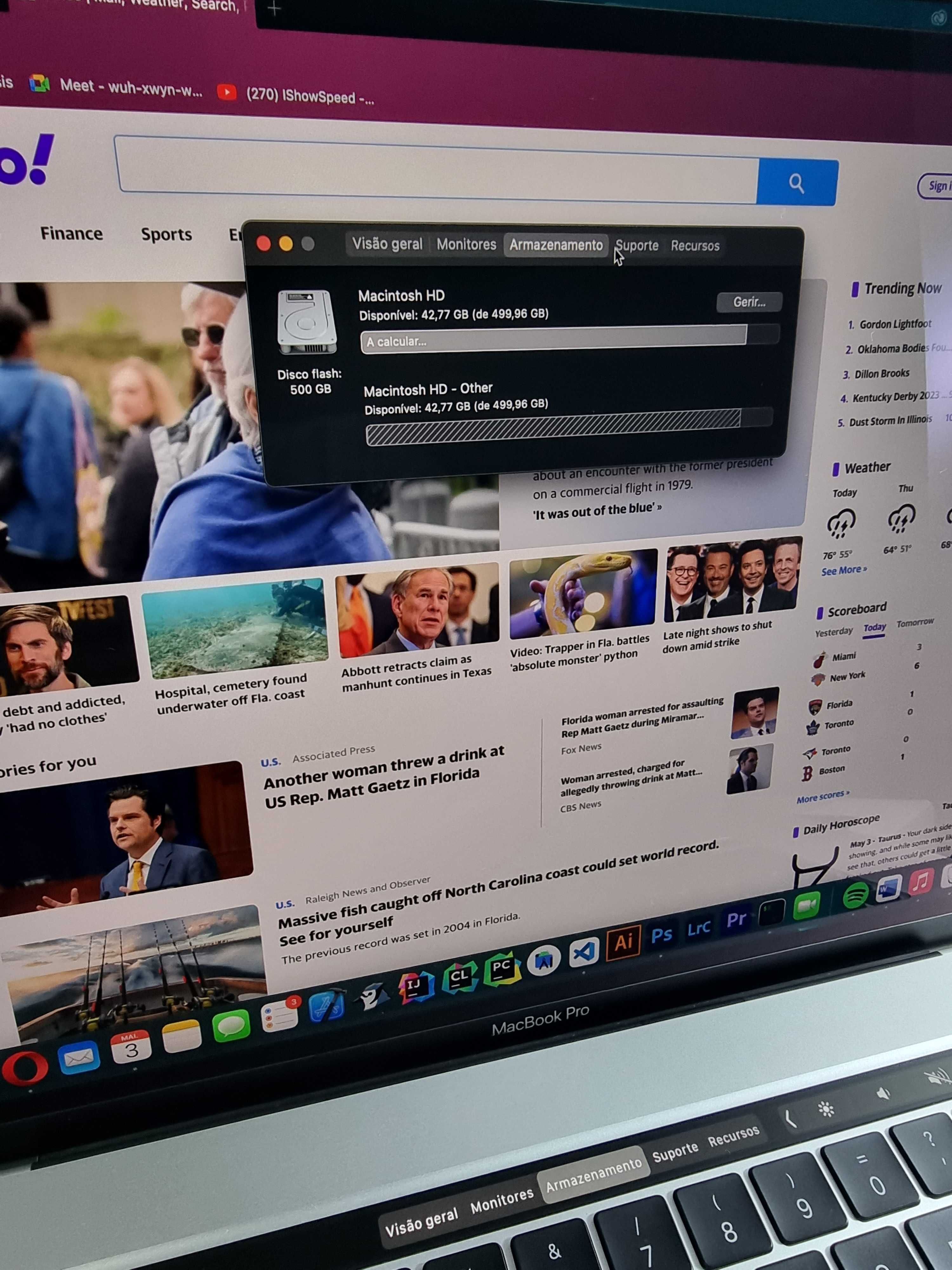Screen dimensions: 952x1270
Task: Launch the Mail app from the Dock
Action: click(79, 1058)
